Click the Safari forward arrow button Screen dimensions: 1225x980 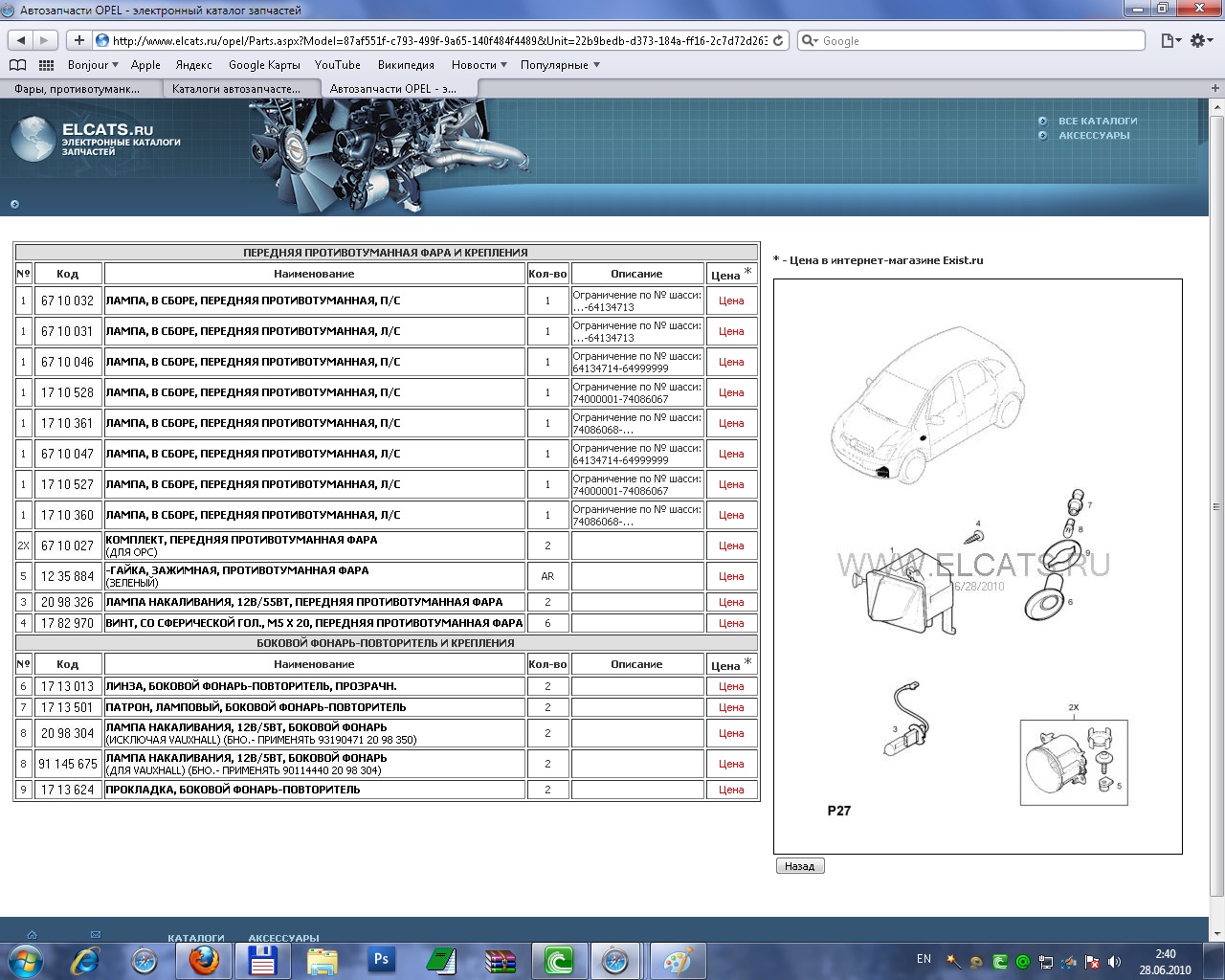[46, 40]
